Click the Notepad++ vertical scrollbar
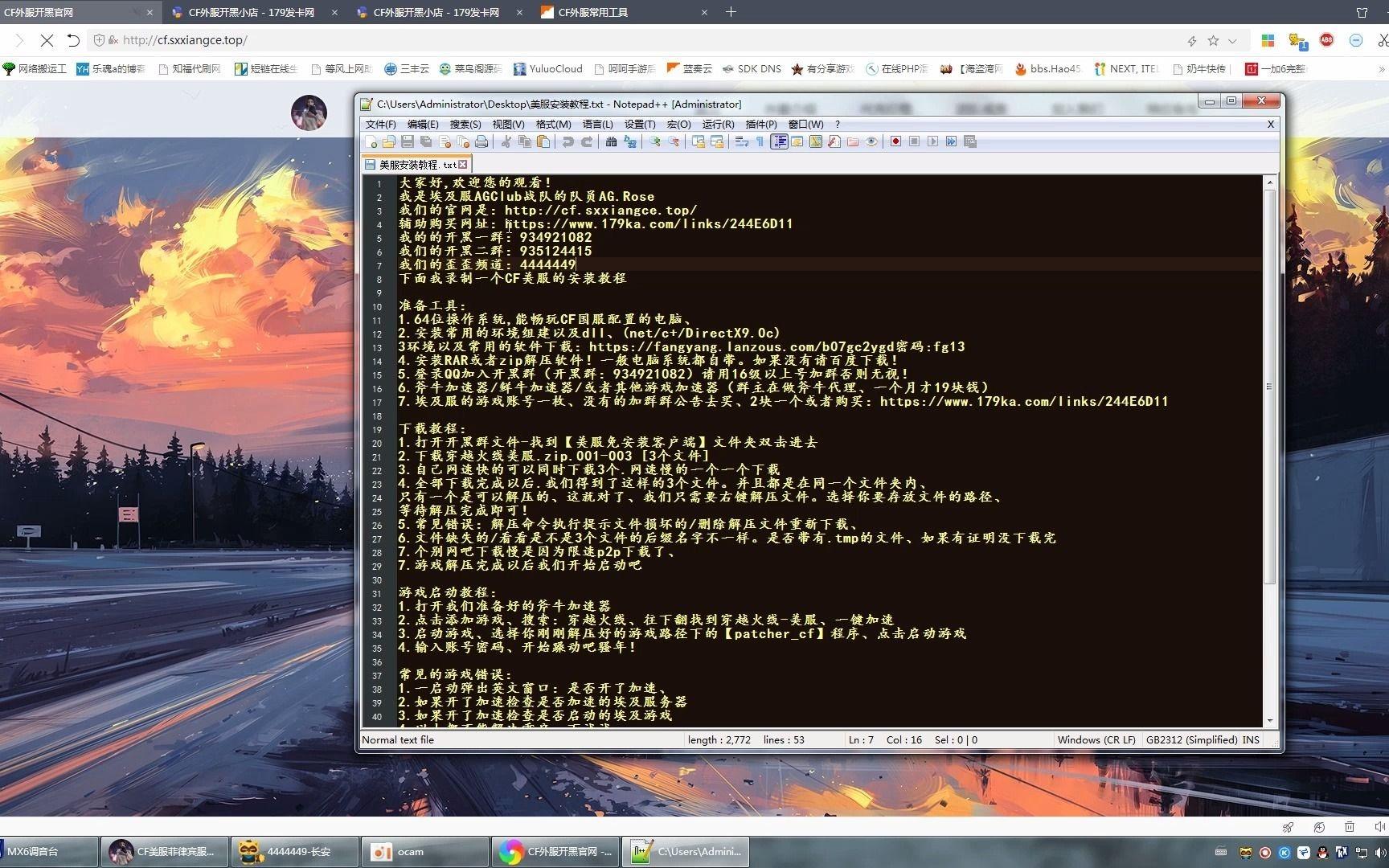1389x868 pixels. (x=1270, y=386)
